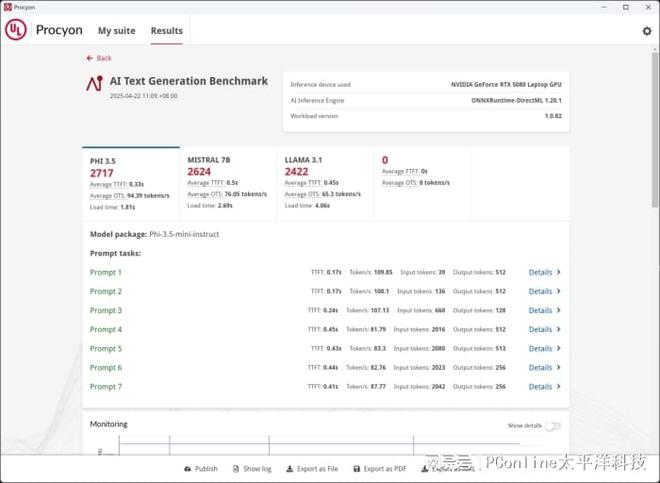Open the Details link for Prompt 7

(x=540, y=387)
